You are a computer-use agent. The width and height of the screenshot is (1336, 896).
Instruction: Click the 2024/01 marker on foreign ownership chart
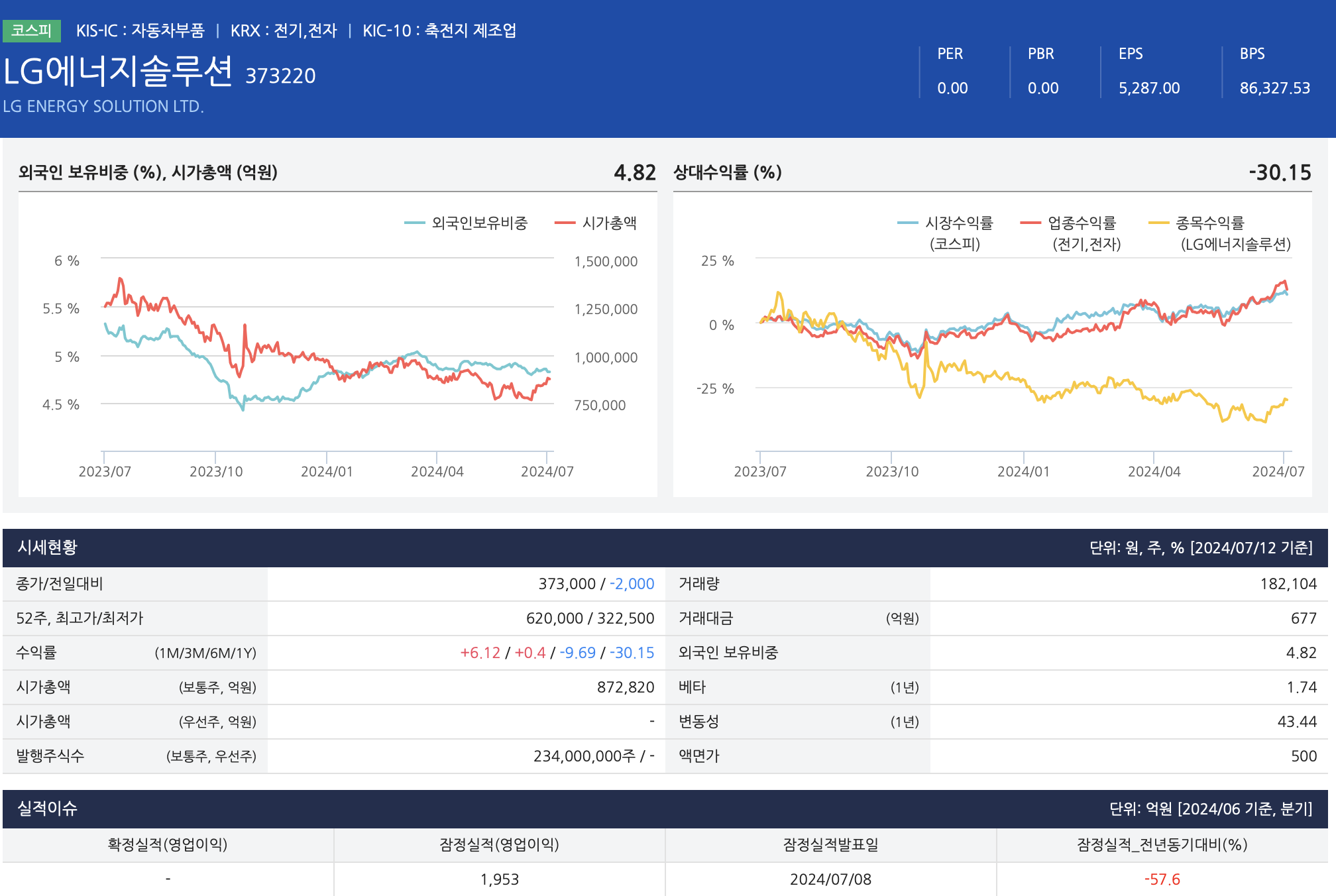(327, 471)
